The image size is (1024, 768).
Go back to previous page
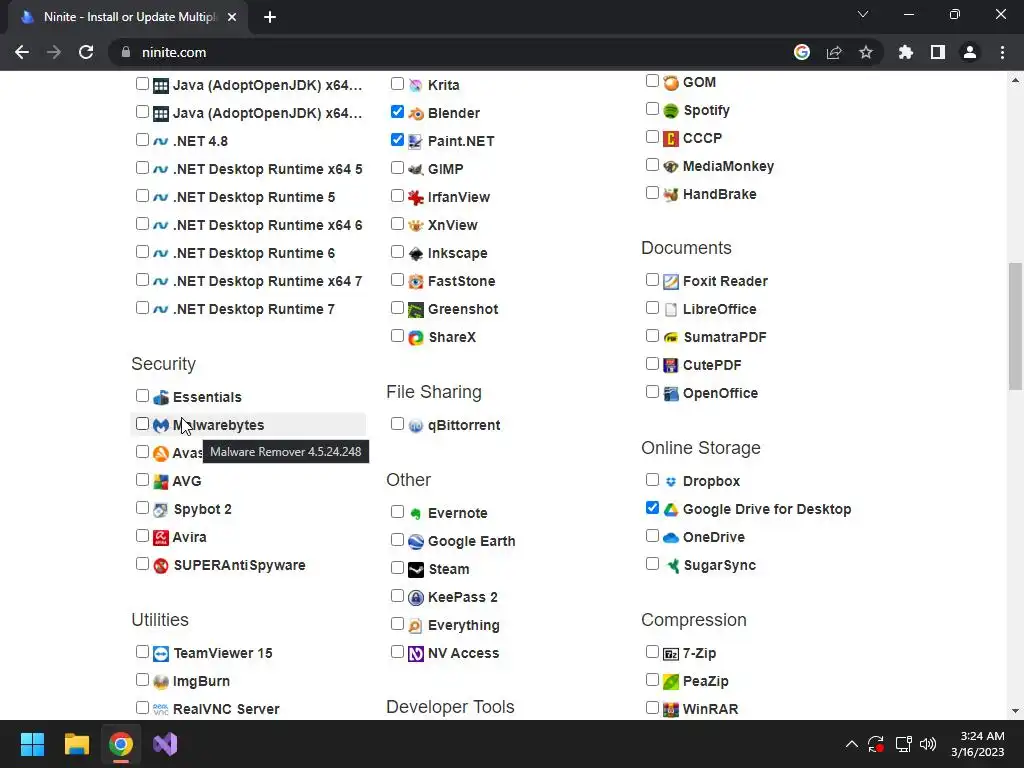coord(22,52)
